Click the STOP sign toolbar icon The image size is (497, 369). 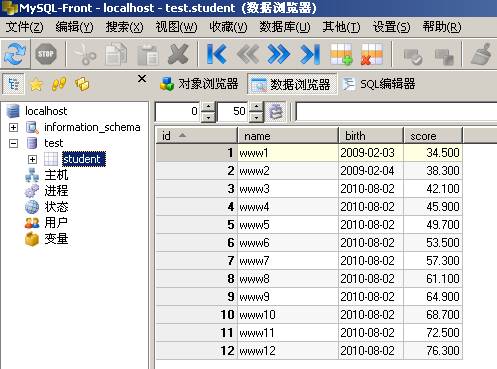46,54
